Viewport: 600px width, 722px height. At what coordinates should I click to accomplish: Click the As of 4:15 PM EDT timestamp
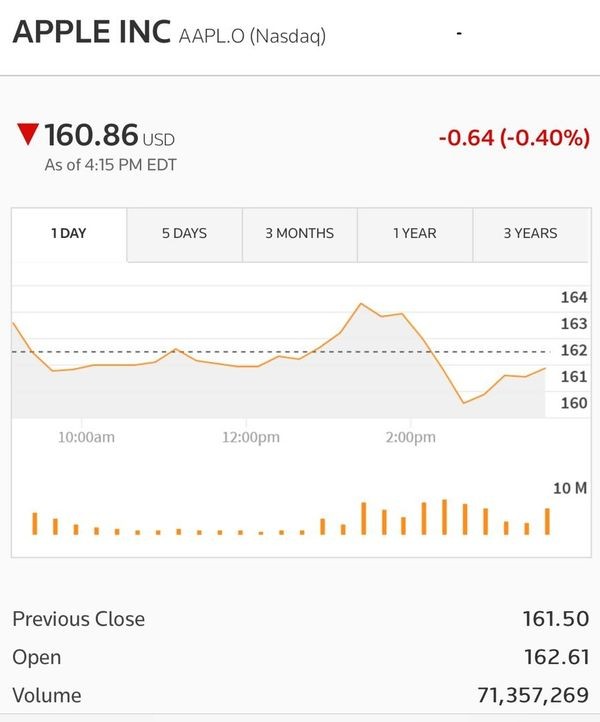[110, 165]
